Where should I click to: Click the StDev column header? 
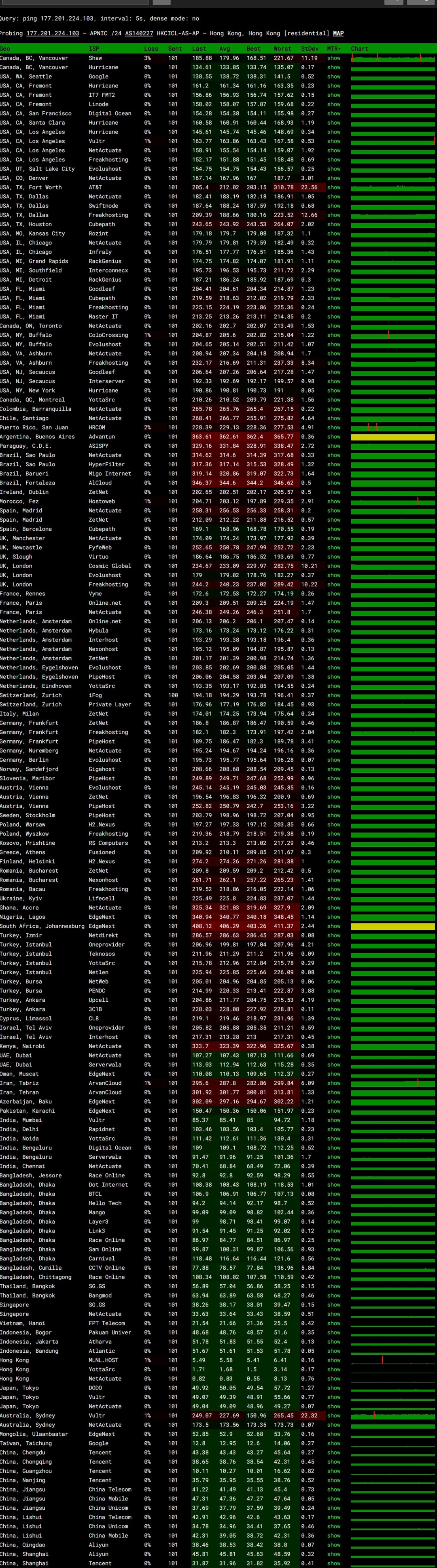tap(310, 49)
